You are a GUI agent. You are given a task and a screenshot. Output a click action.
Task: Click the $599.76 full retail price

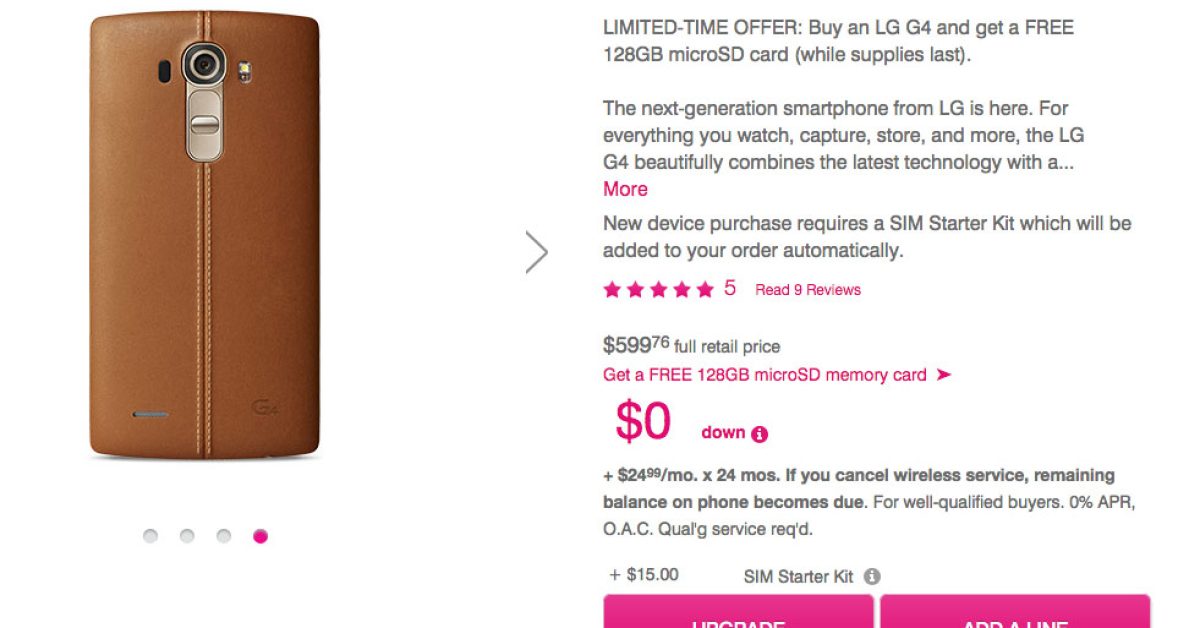coord(636,346)
